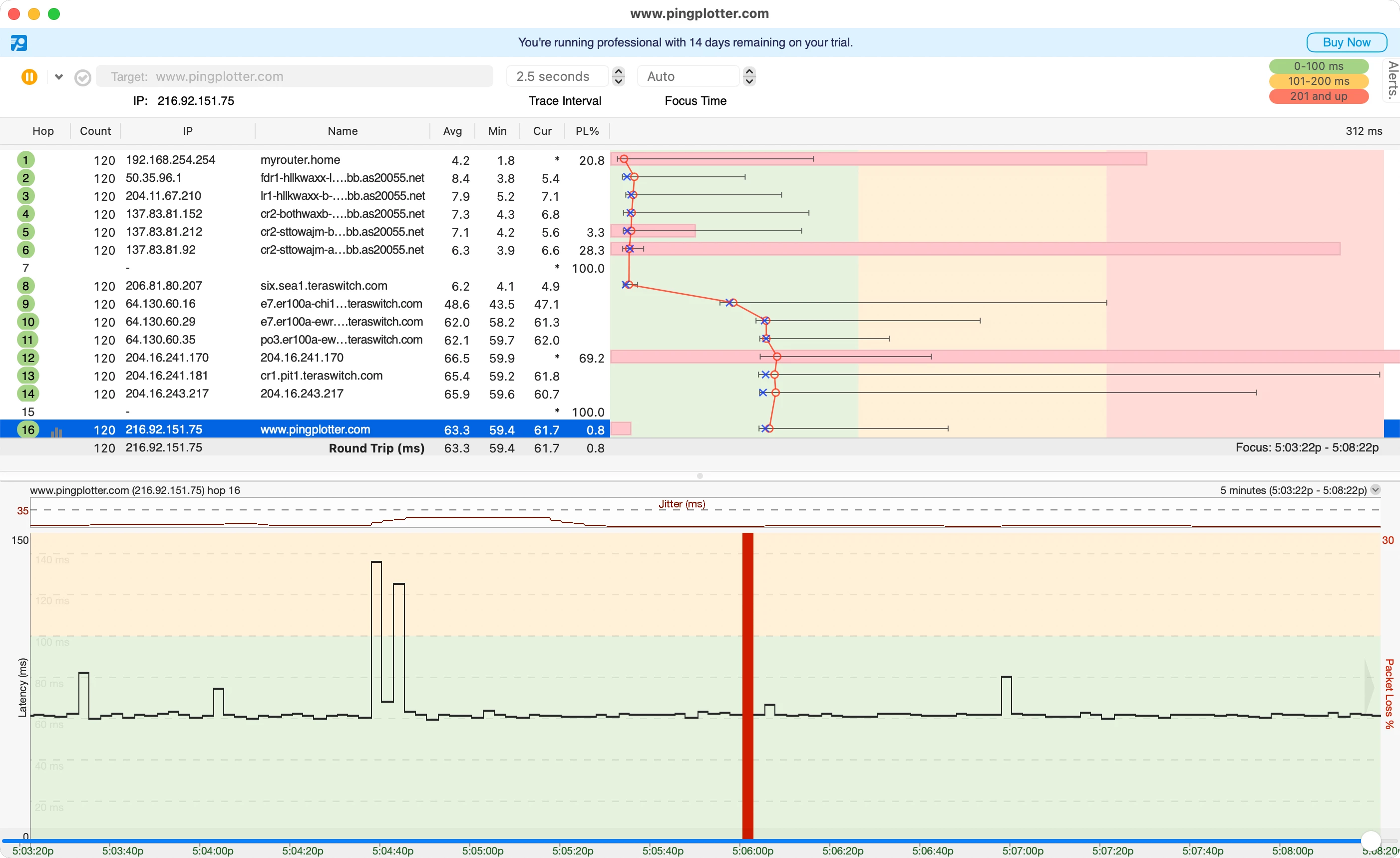The height and width of the screenshot is (858, 1400).
Task: Click the PingPlotter logo icon
Action: pos(19,42)
